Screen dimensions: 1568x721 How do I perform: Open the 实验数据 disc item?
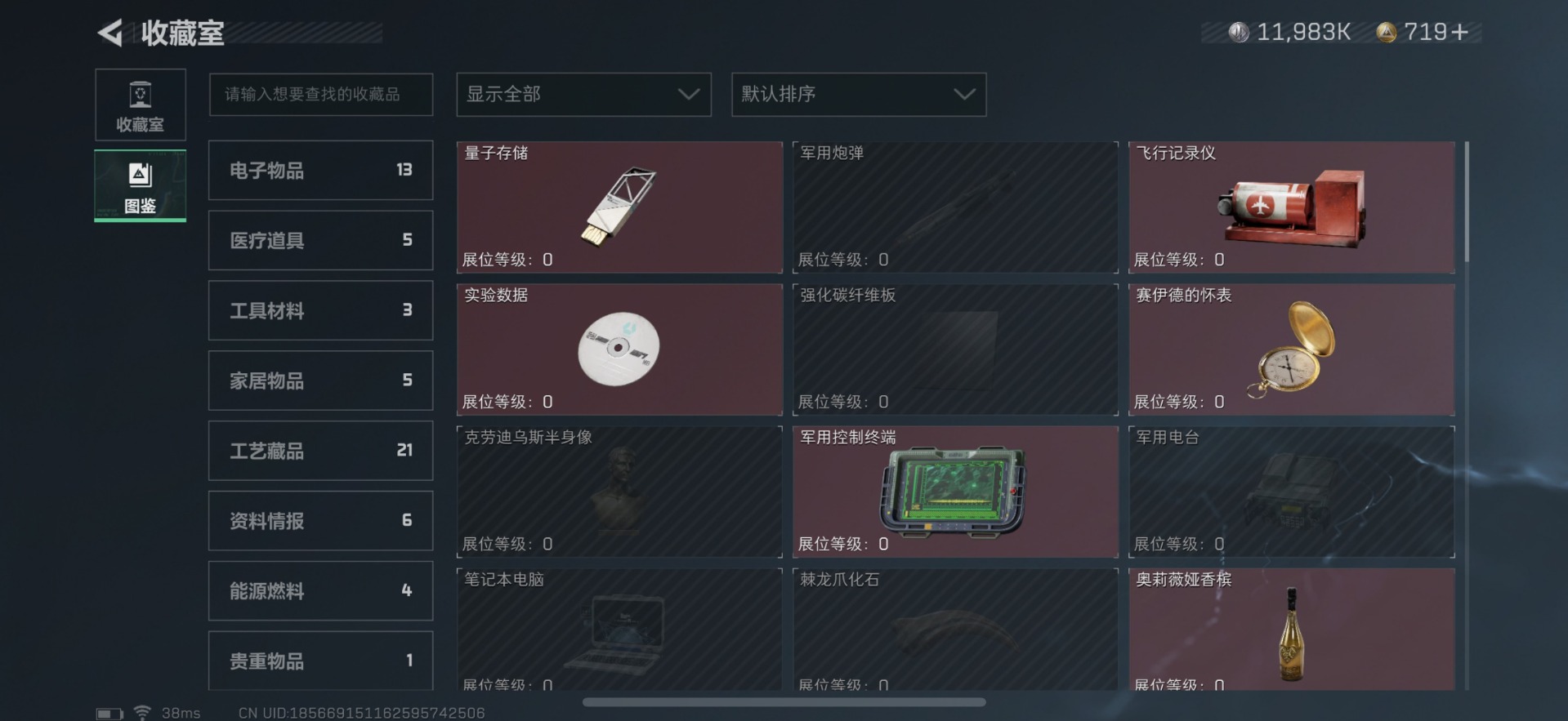tap(619, 349)
